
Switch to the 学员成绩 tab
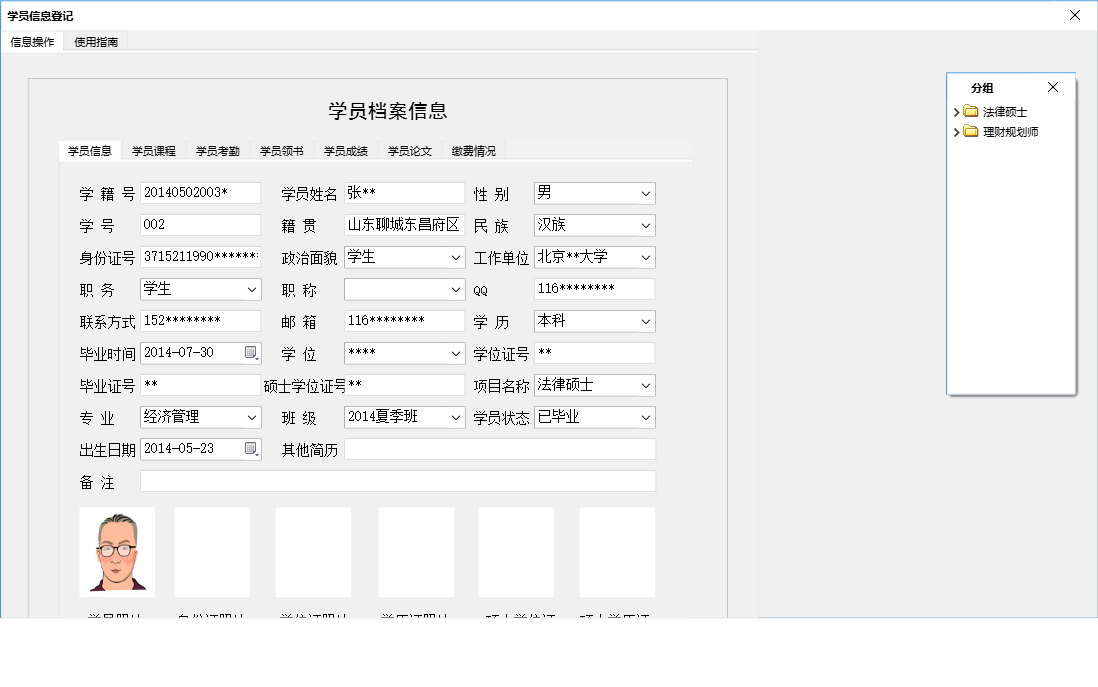click(346, 150)
